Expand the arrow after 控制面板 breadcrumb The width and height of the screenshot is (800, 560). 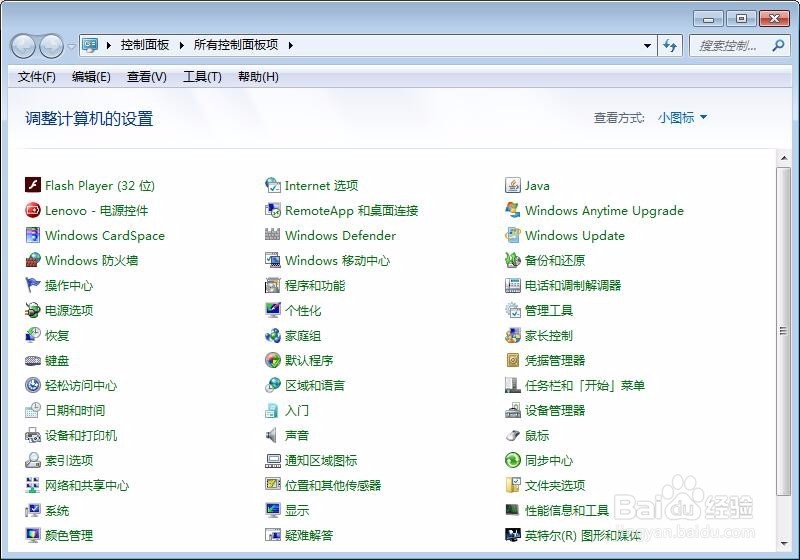pos(181,45)
